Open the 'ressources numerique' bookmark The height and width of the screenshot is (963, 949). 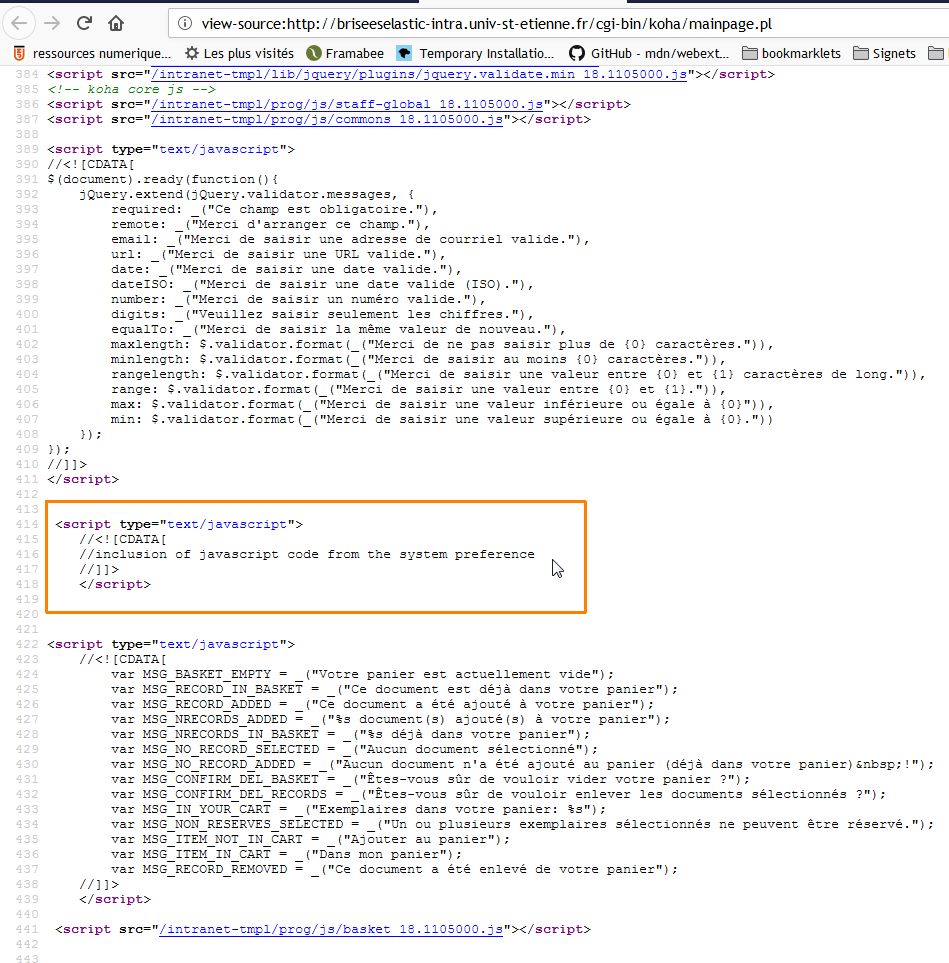(x=92, y=53)
